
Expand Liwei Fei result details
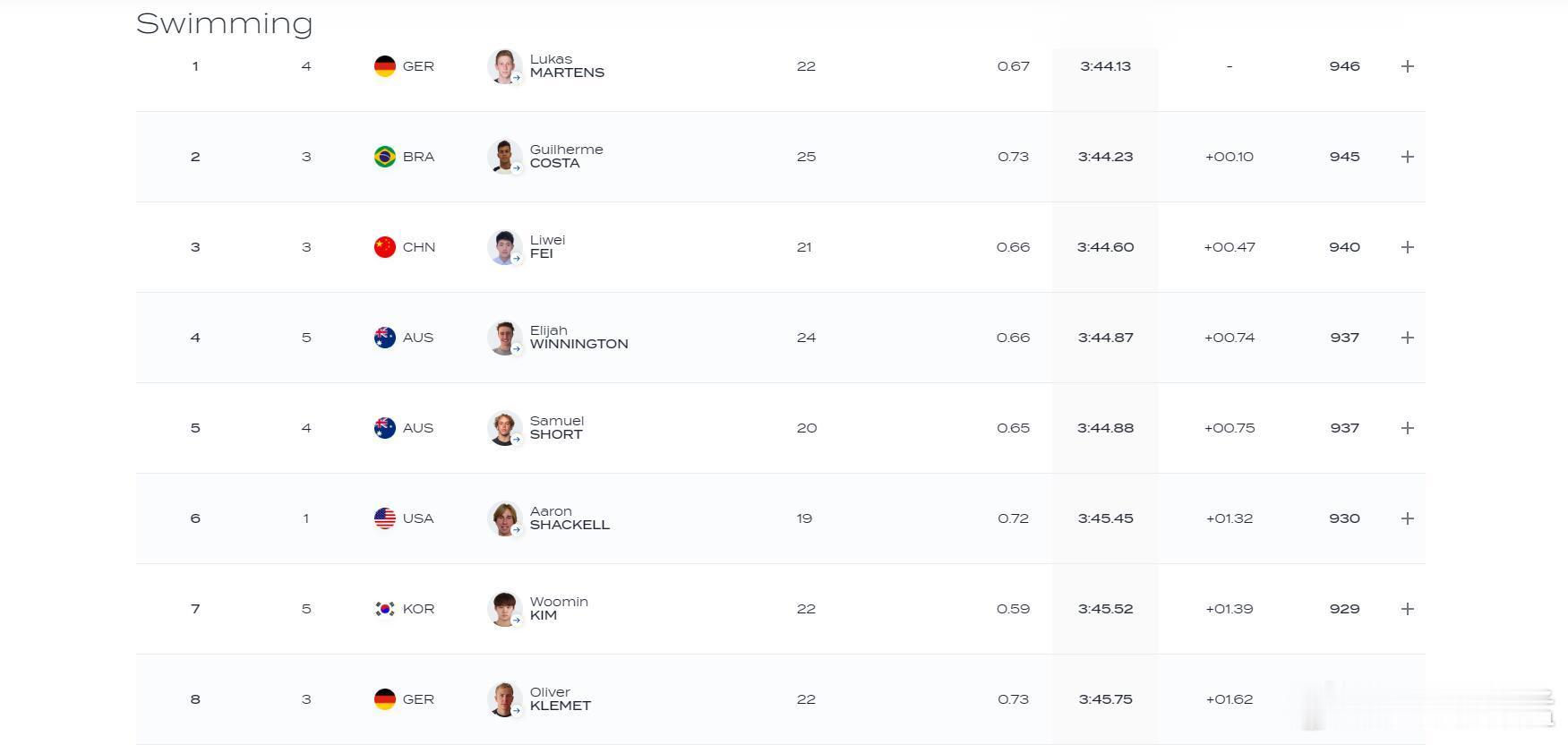pyautogui.click(x=1407, y=247)
